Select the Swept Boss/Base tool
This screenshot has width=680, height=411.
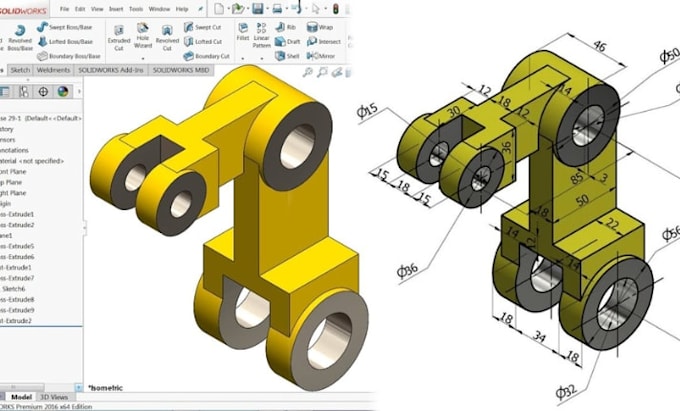(64, 27)
